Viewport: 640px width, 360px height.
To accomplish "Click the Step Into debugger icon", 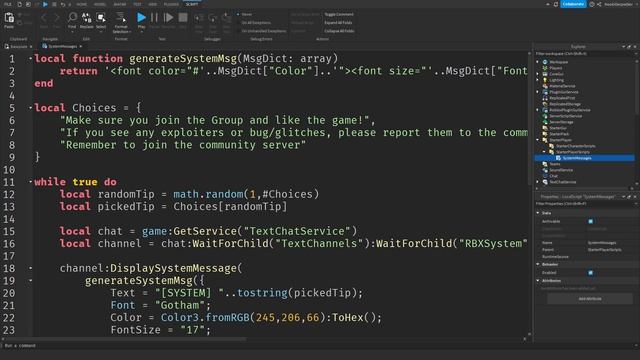I will point(199,18).
